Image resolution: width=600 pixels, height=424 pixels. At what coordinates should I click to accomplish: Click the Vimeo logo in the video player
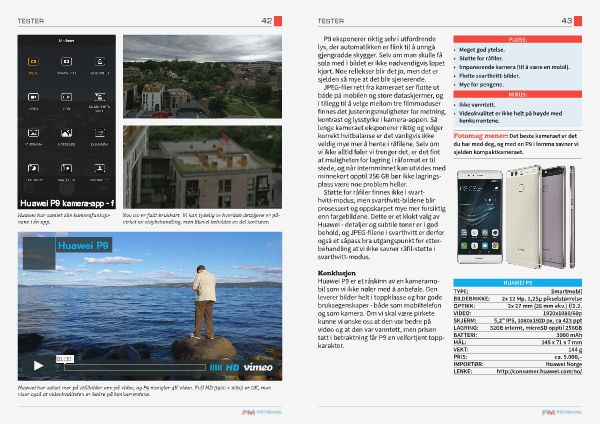coord(258,367)
